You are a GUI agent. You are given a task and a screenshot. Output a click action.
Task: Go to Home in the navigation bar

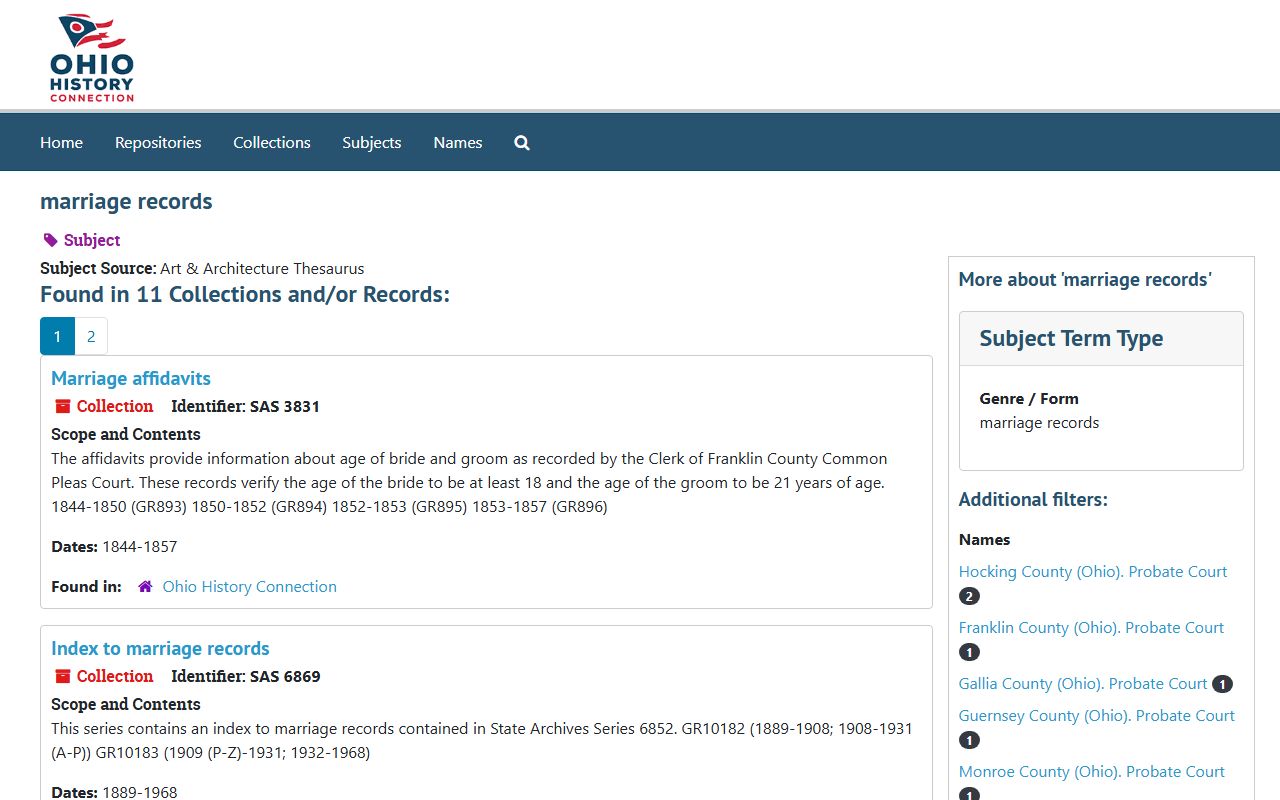coord(61,143)
